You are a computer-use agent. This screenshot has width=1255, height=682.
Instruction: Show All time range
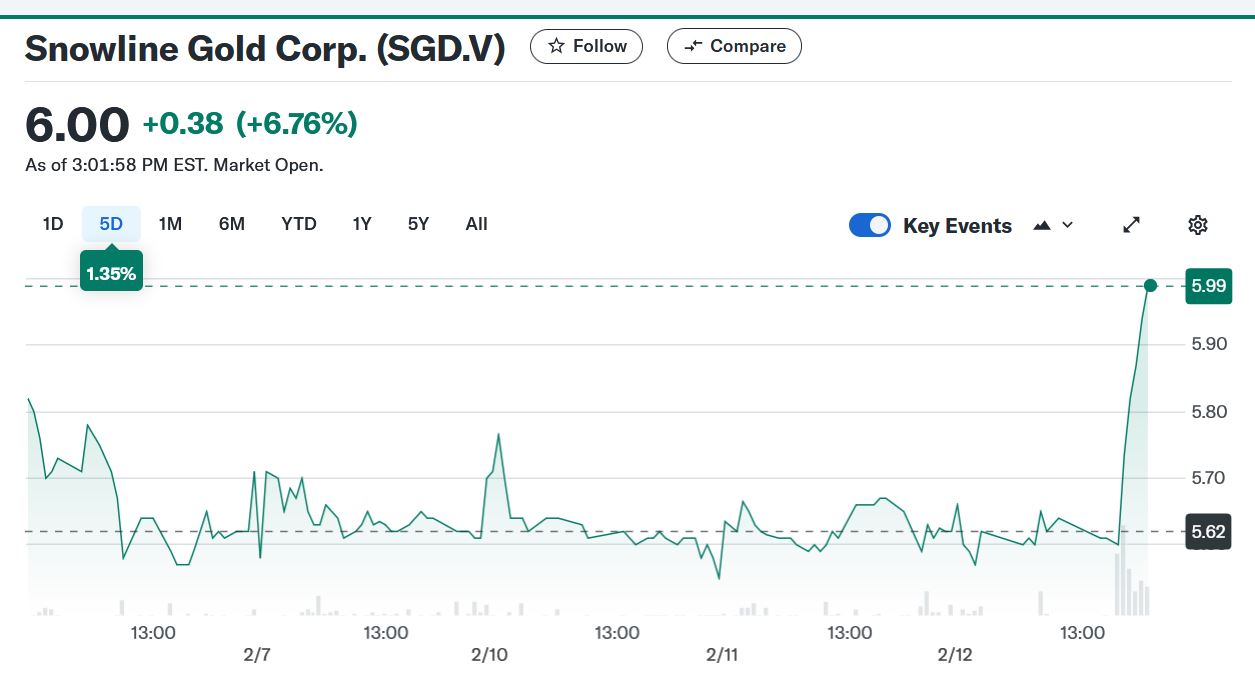coord(477,224)
